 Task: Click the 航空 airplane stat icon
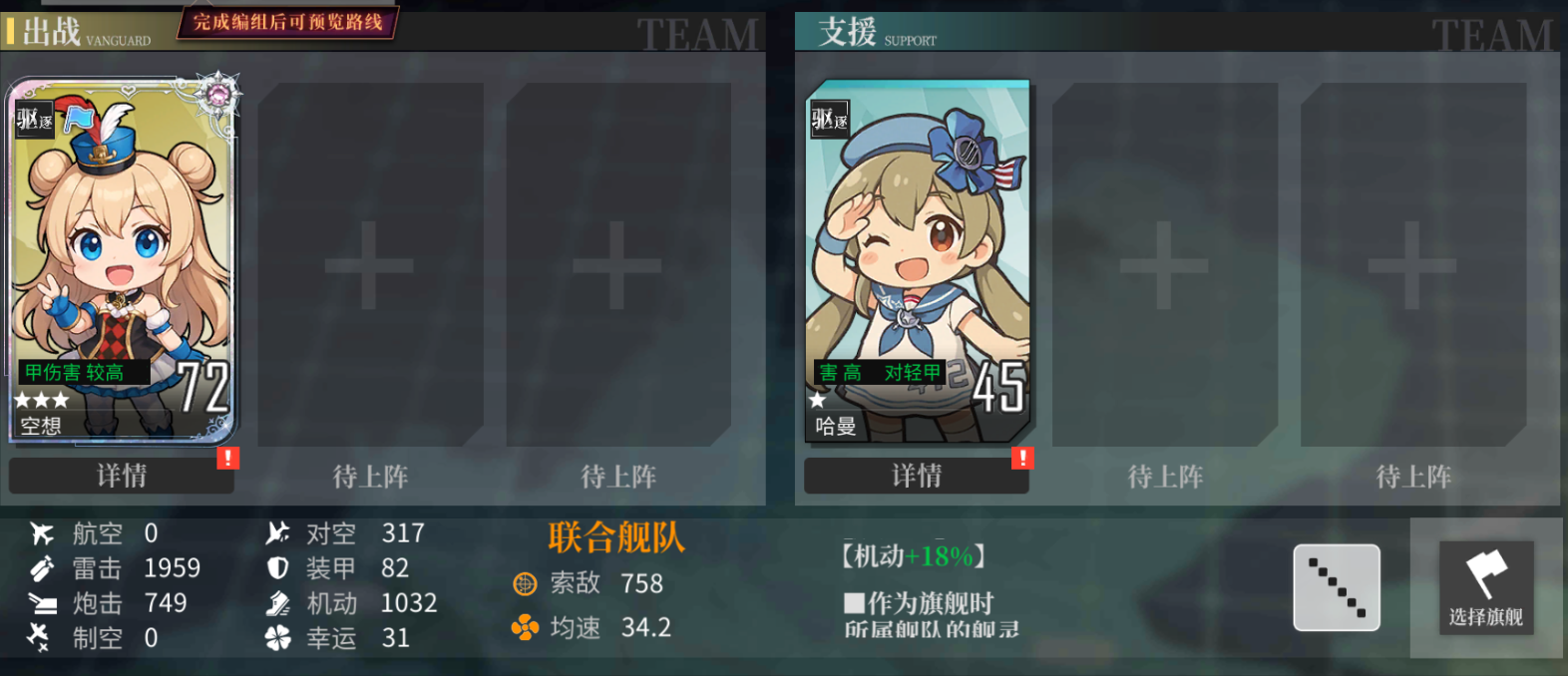(42, 533)
